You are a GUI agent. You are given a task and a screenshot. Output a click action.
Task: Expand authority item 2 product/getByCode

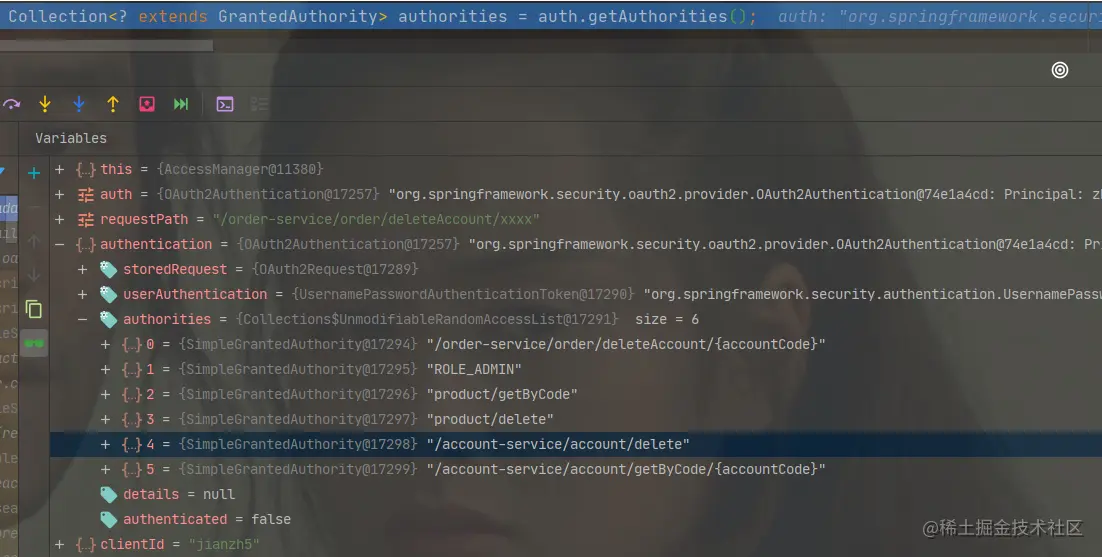[105, 394]
